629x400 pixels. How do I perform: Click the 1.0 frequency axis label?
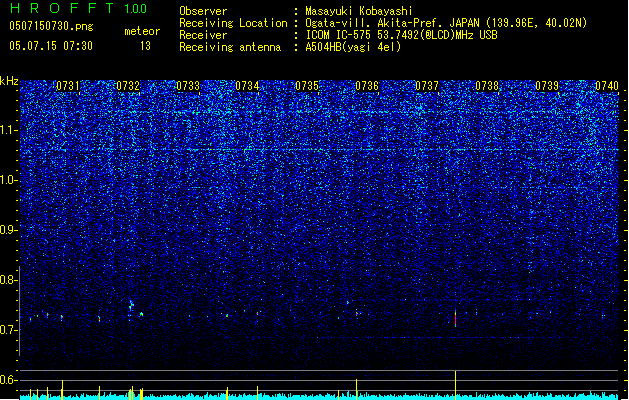[9, 180]
